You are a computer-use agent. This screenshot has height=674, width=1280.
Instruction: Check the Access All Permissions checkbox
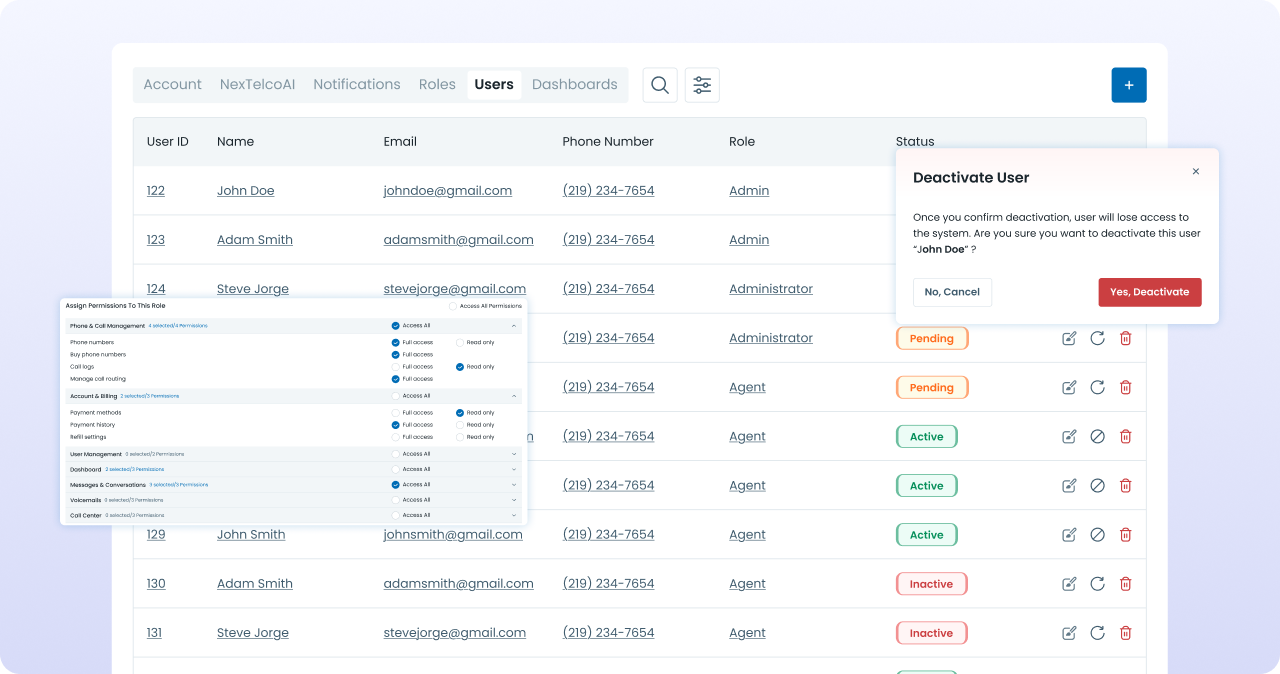tap(453, 306)
